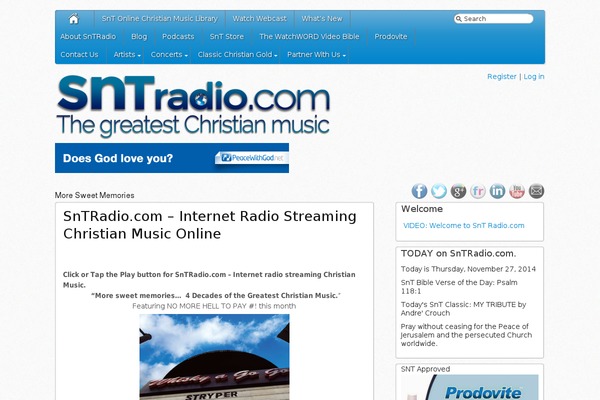Go to About SnTRadio page
The width and height of the screenshot is (600, 400).
click(88, 37)
